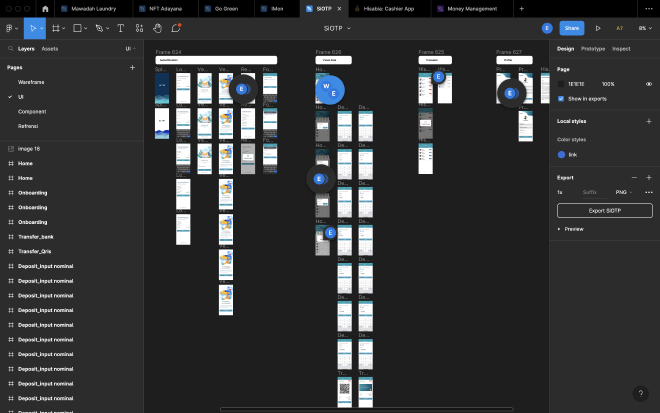The width and height of the screenshot is (660, 413).
Task: Click the horizontal canvas scrollbar
Action: tap(366, 409)
